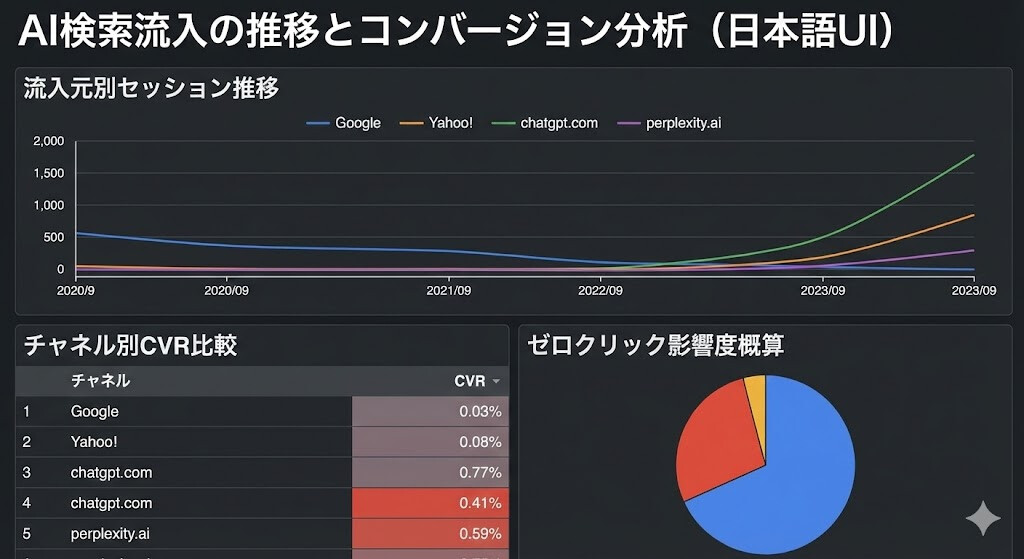Image resolution: width=1024 pixels, height=559 pixels.
Task: Click the チャネル column header
Action: tap(100, 381)
